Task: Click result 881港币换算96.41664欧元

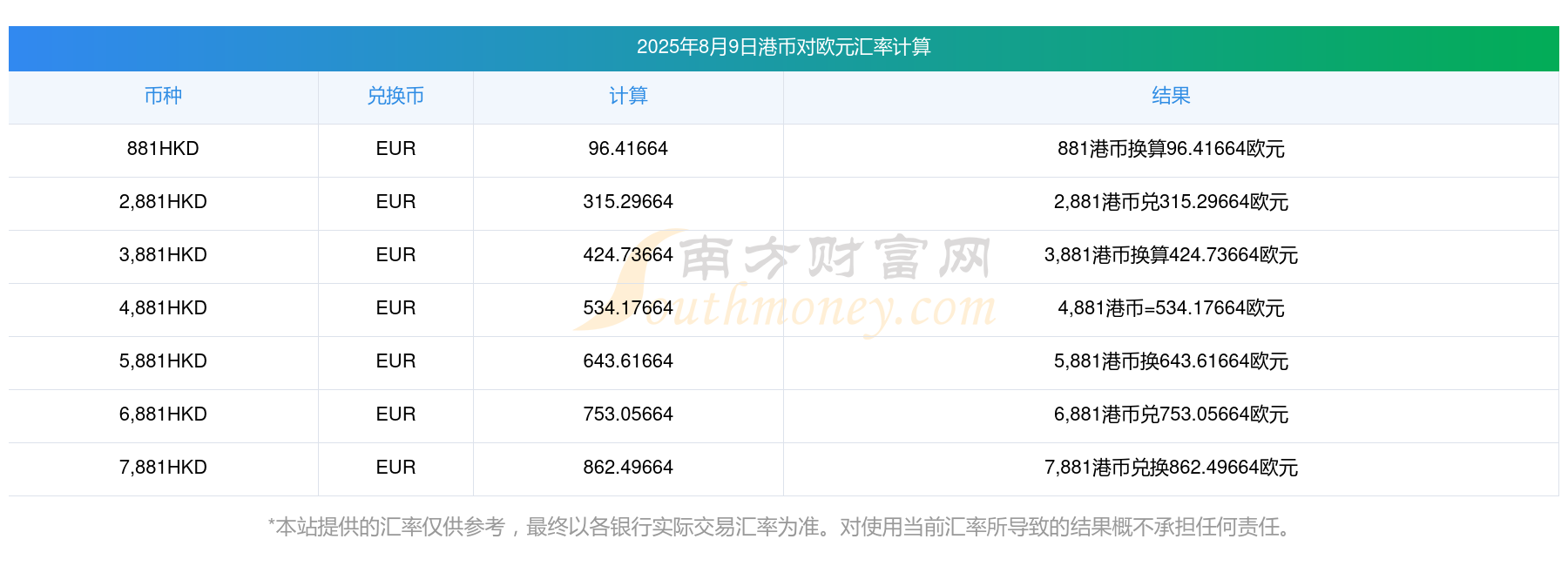Action: click(x=1171, y=149)
